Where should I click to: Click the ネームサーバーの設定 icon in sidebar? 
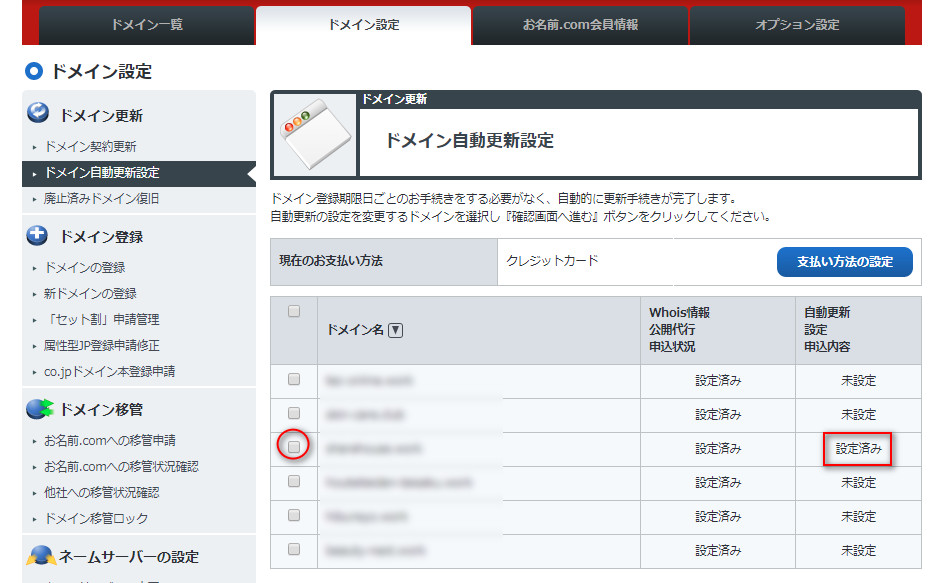pos(40,556)
